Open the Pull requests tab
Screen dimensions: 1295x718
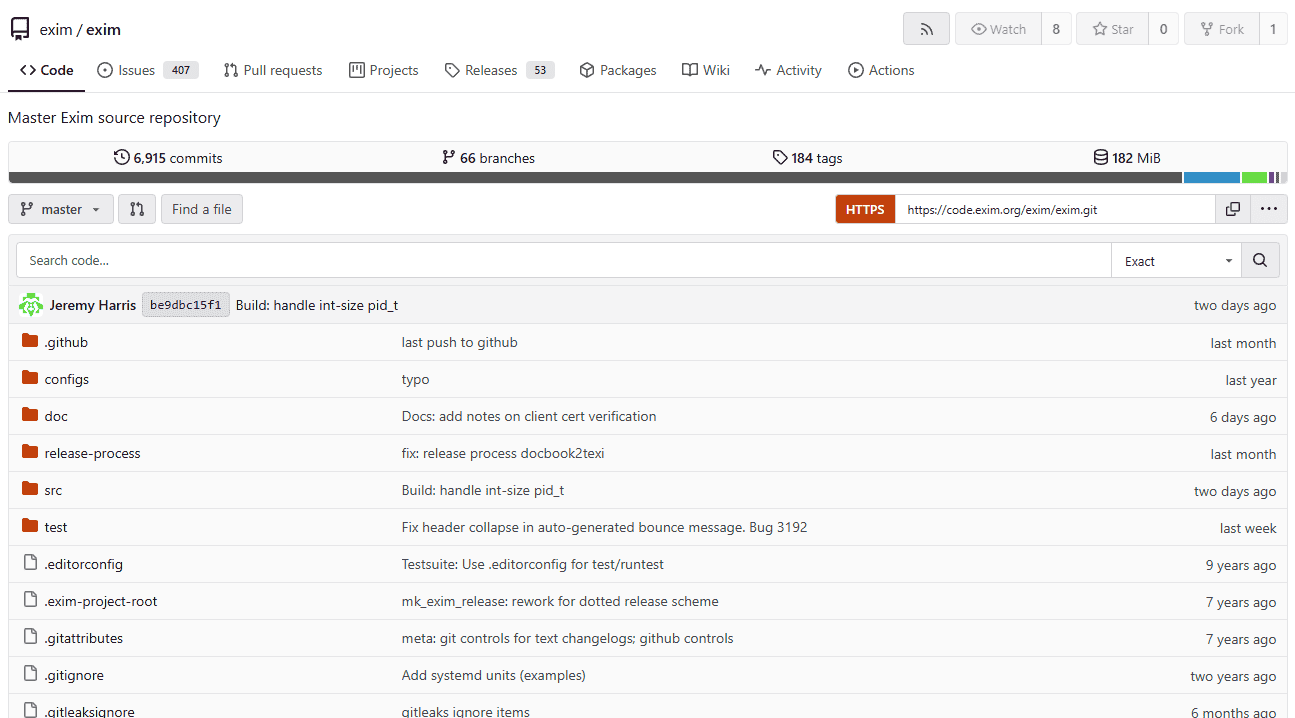coord(273,70)
